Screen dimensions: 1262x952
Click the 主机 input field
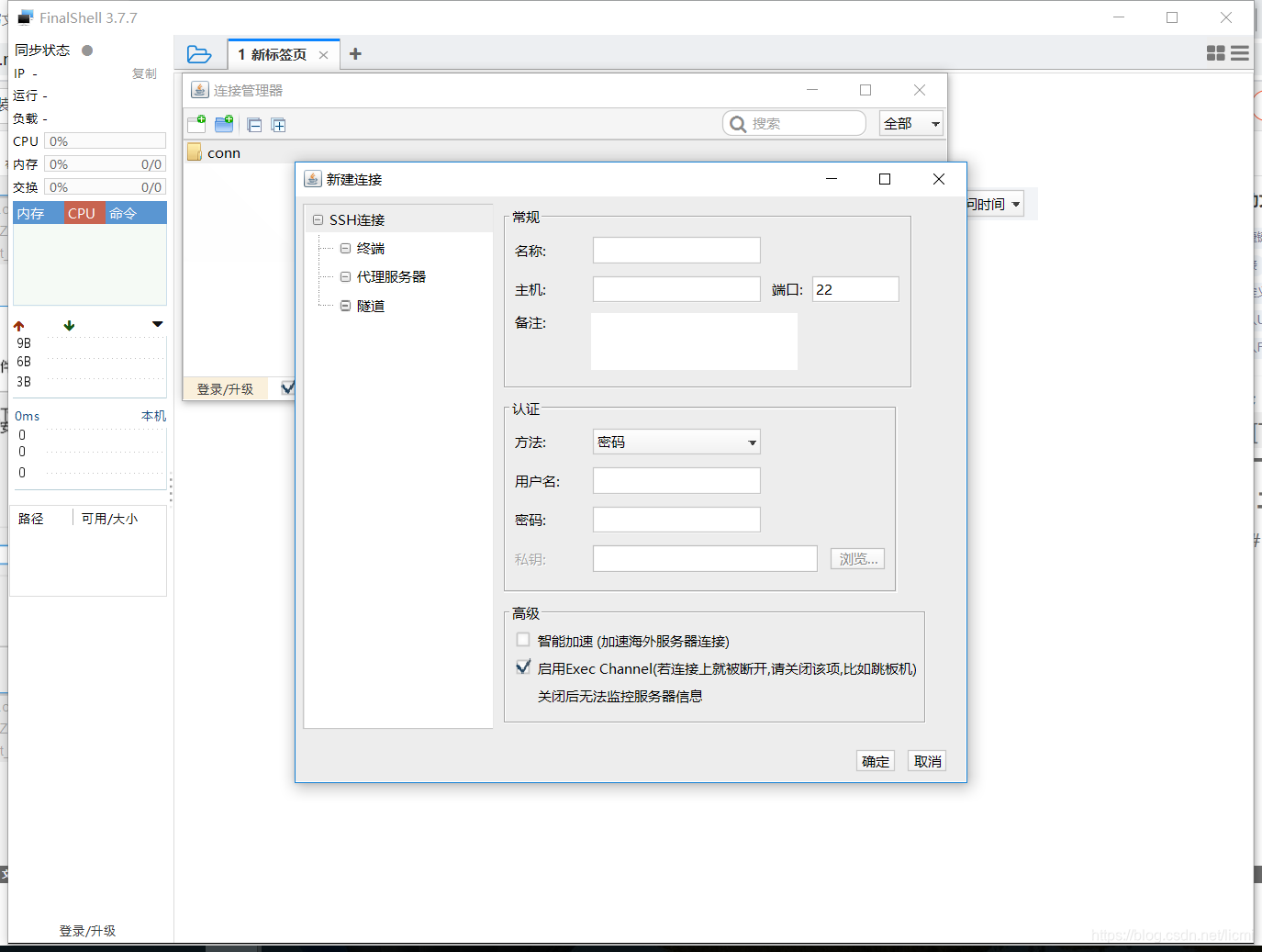(676, 289)
